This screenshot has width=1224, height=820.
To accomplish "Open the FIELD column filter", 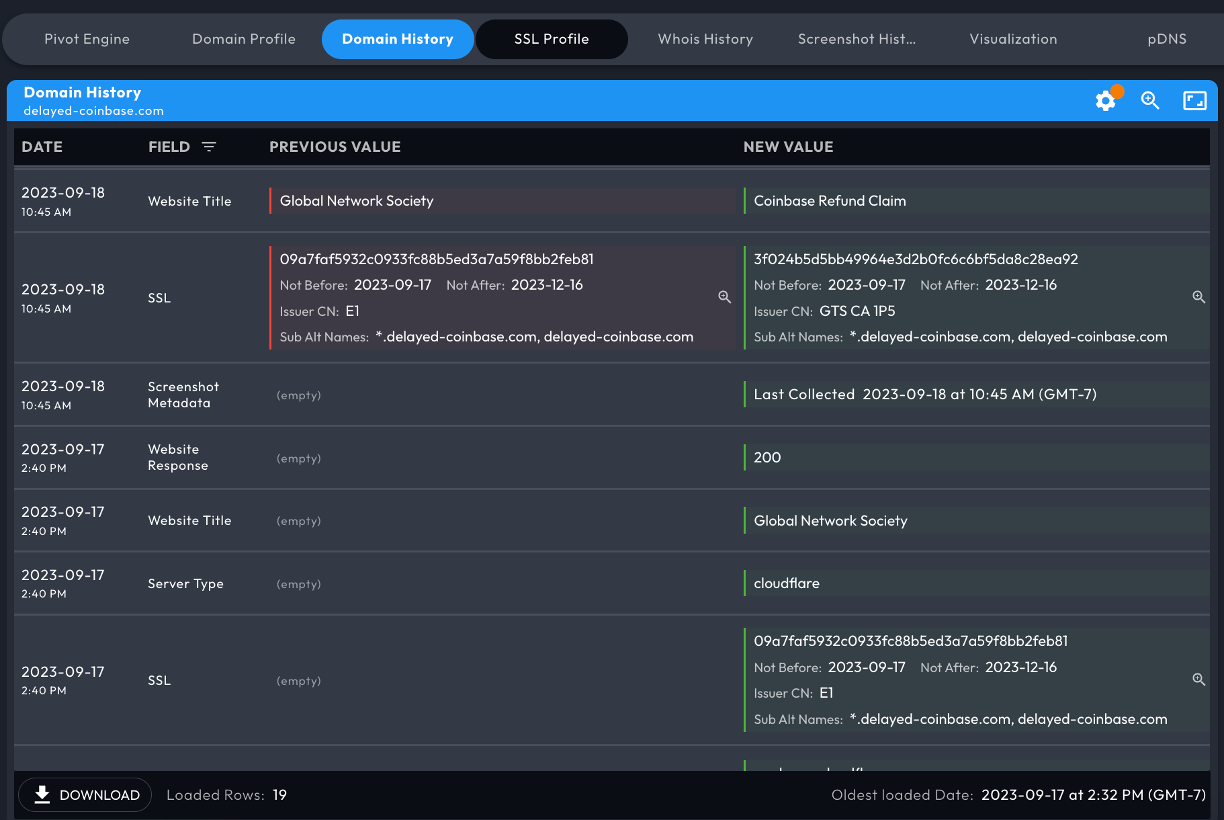I will coord(210,146).
